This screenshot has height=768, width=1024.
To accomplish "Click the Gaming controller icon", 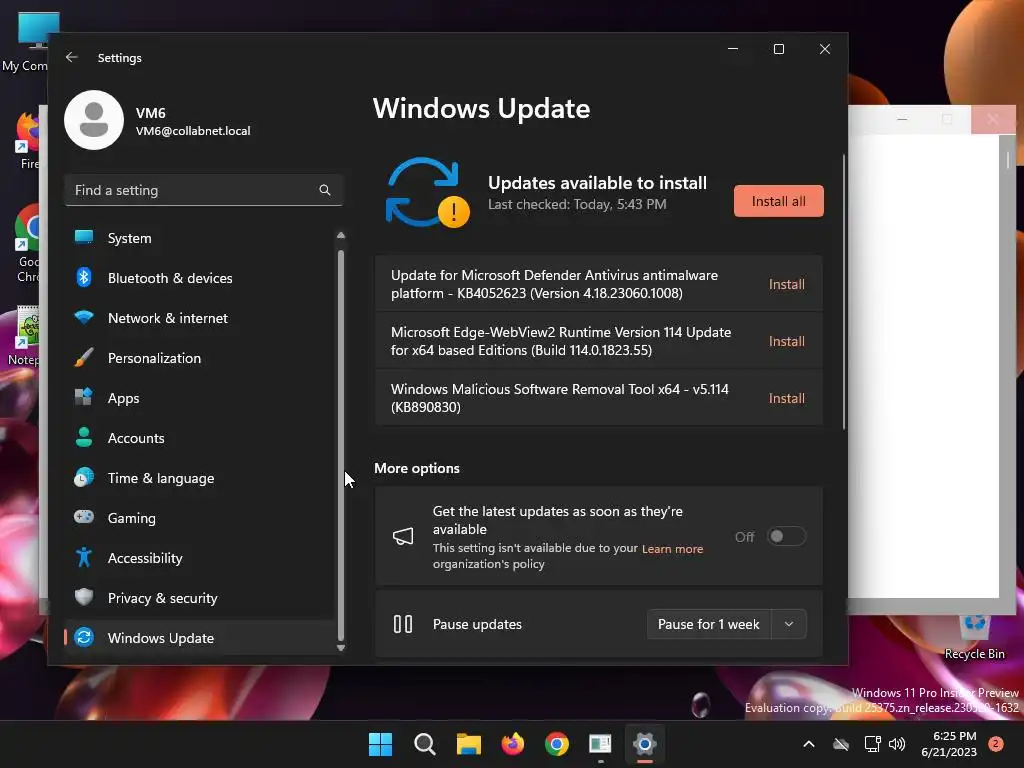I will coord(84,517).
